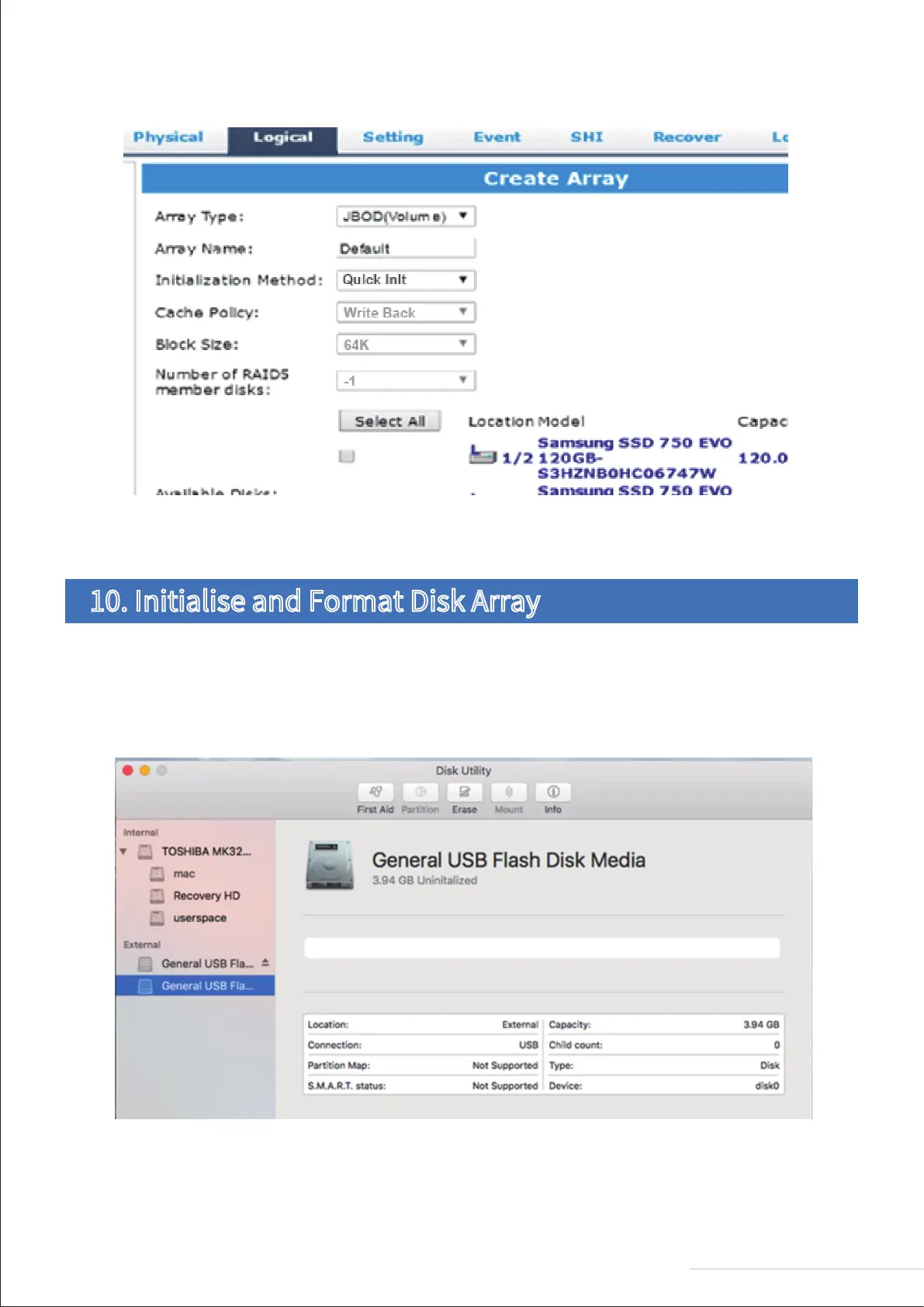The height and width of the screenshot is (1307, 924).
Task: Eject the first General USB Fla... disk
Action: [x=265, y=962]
